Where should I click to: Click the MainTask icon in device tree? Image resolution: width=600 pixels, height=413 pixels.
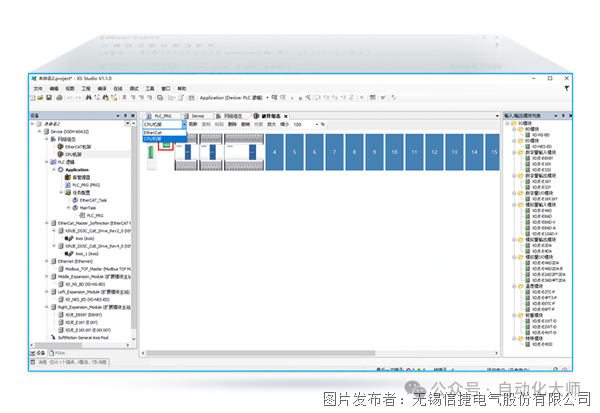point(75,208)
